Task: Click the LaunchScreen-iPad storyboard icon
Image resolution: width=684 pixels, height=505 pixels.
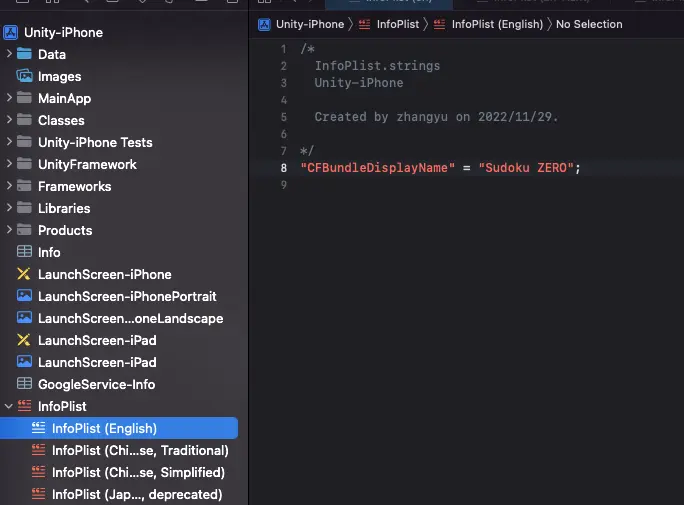Action: pyautogui.click(x=24, y=340)
